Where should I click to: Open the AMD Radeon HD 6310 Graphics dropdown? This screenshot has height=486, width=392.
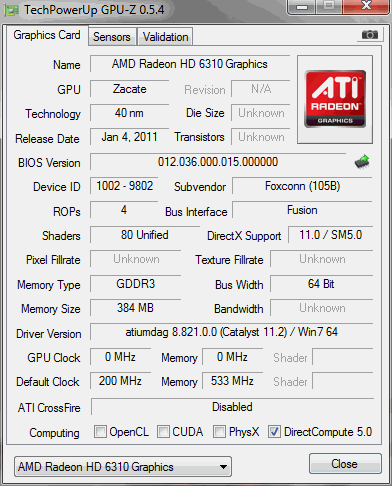[123, 467]
